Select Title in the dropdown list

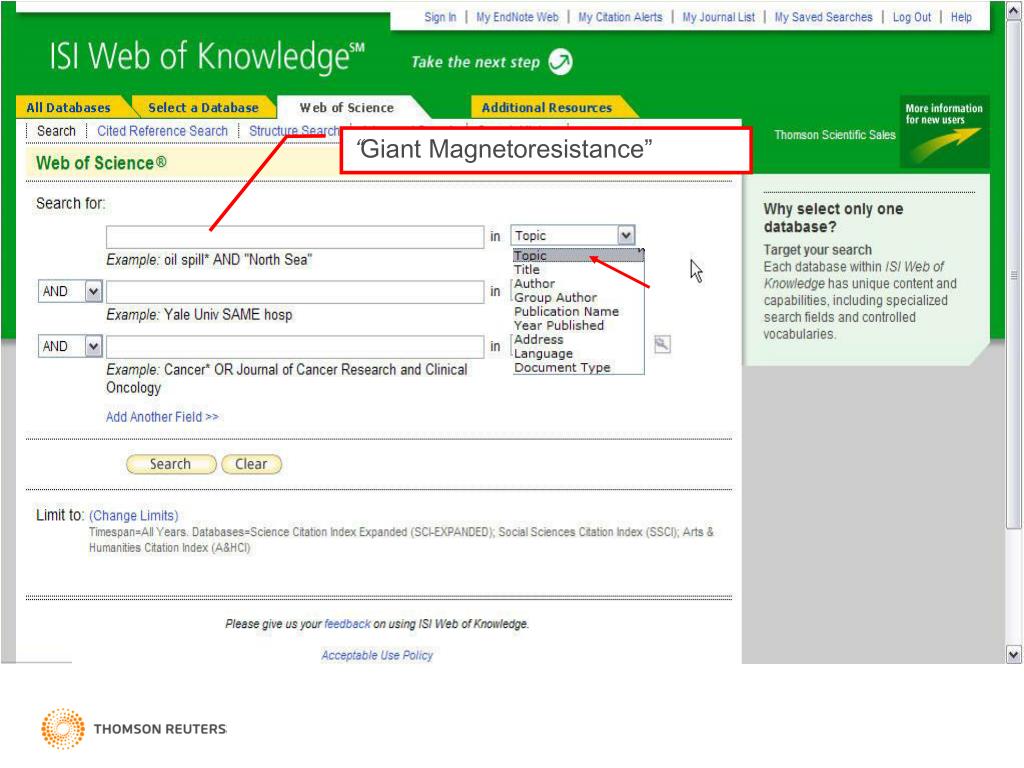pos(578,269)
